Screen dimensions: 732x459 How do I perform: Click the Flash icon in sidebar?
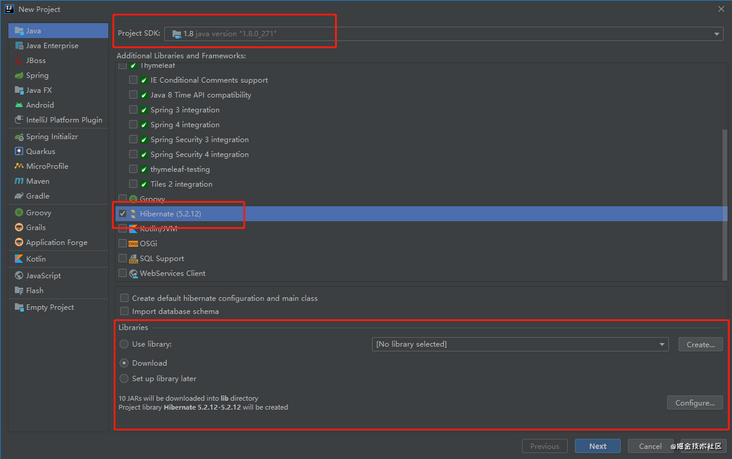pos(19,290)
